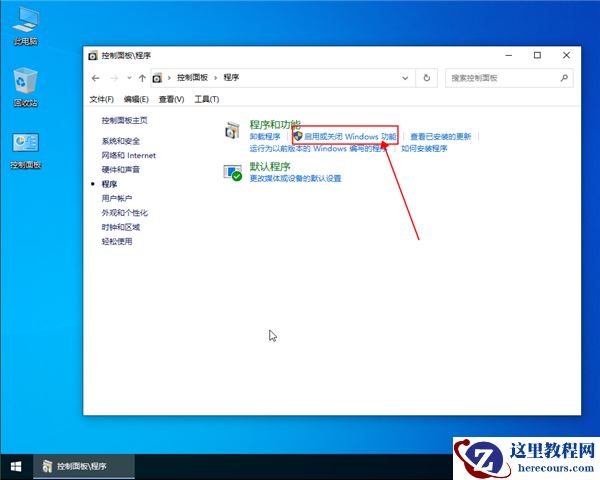Open the Control Panel desktop shortcut
600x480 pixels.
click(x=25, y=150)
